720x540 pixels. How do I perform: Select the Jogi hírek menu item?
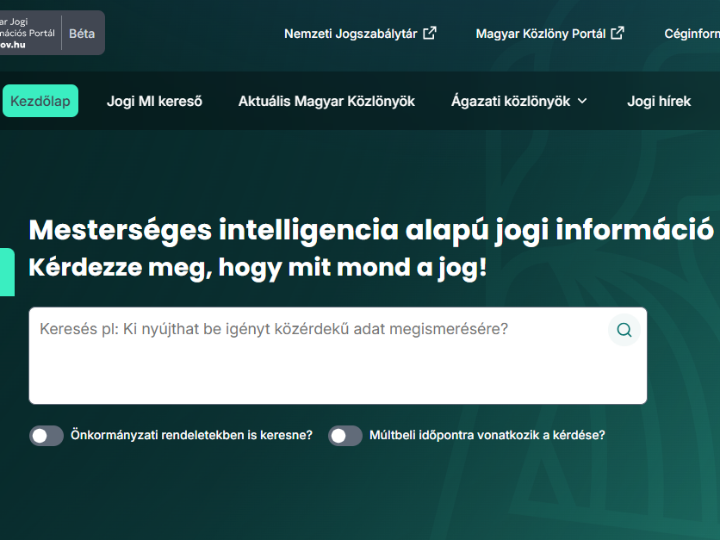659,101
